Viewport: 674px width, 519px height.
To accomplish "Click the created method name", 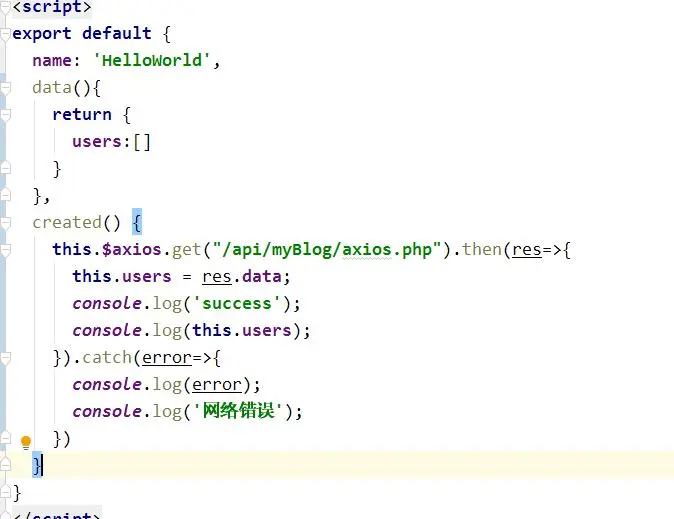I will click(67, 223).
